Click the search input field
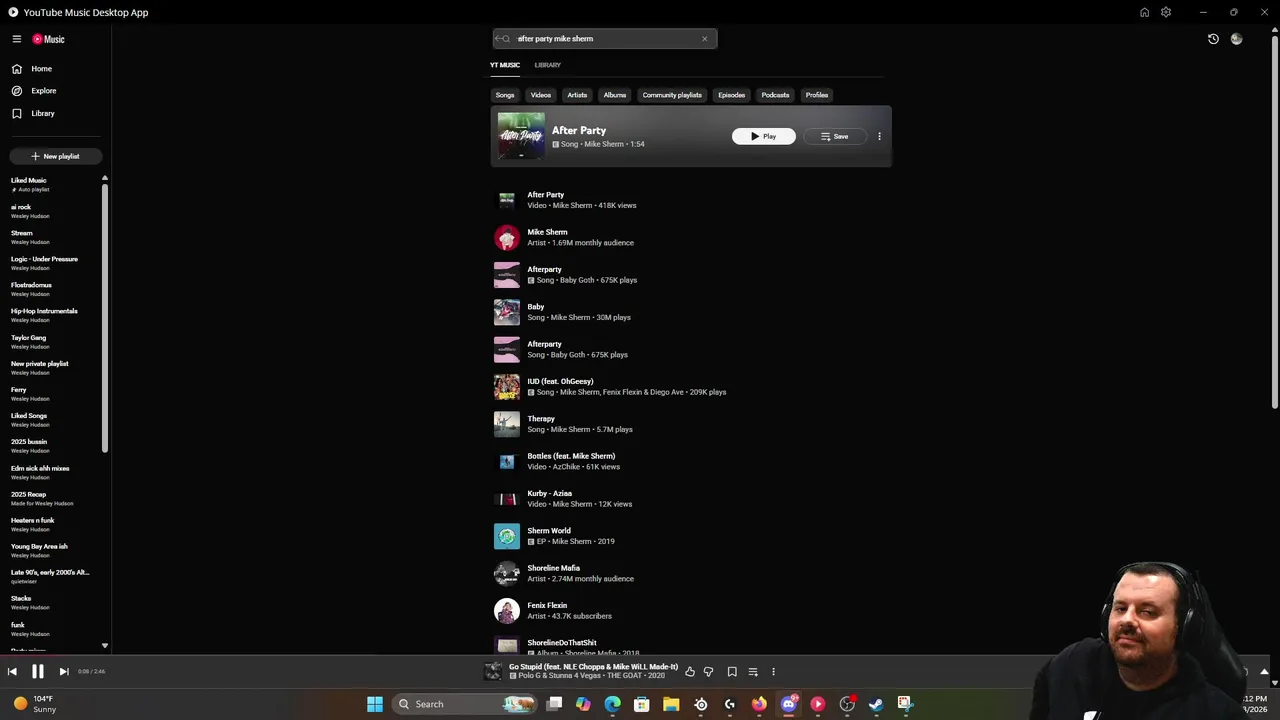 click(x=605, y=39)
